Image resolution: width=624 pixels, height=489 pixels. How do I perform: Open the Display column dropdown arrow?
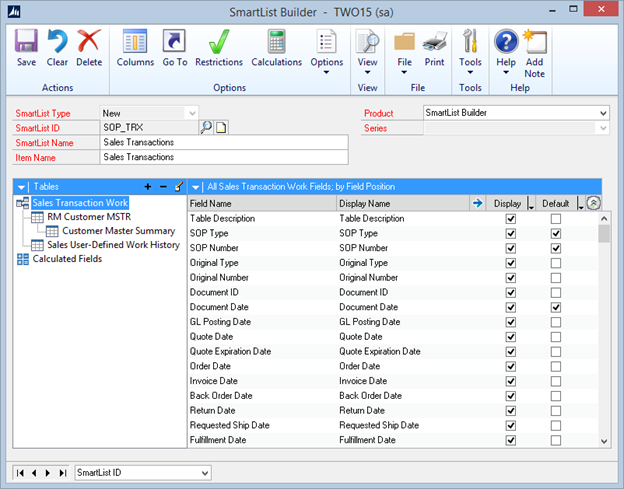(530, 204)
